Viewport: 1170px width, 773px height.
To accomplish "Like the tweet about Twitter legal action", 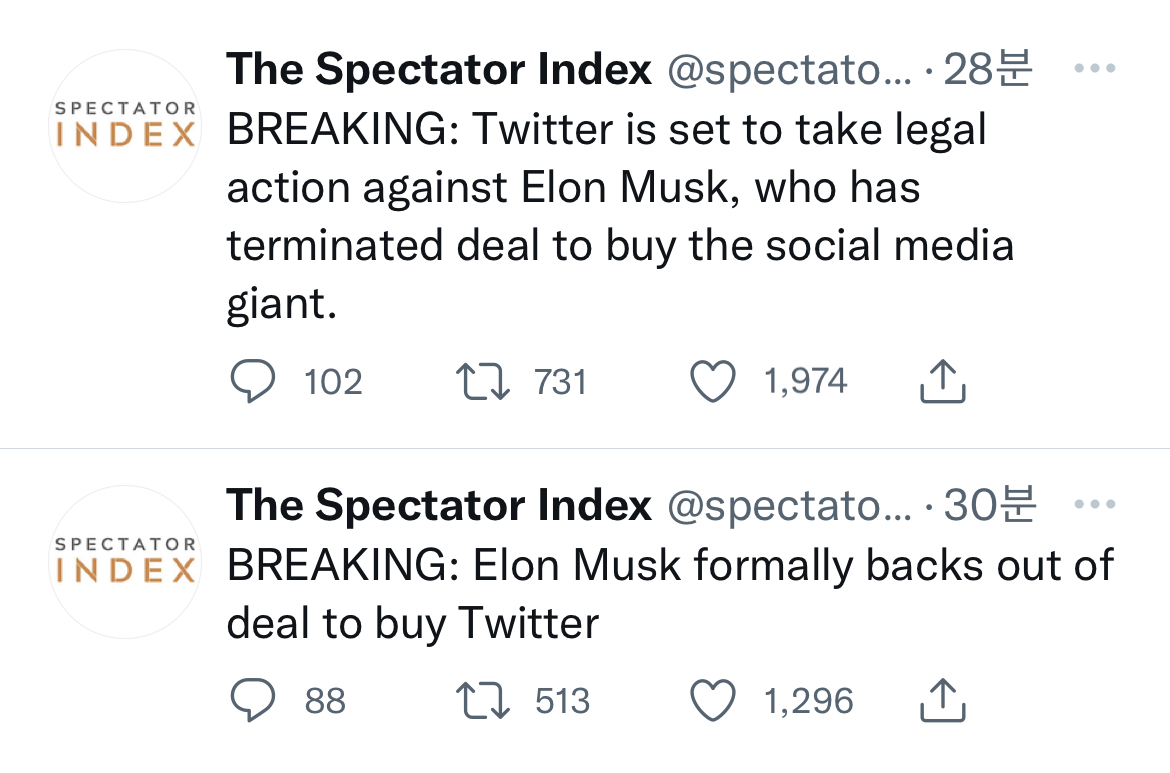I will tap(714, 382).
